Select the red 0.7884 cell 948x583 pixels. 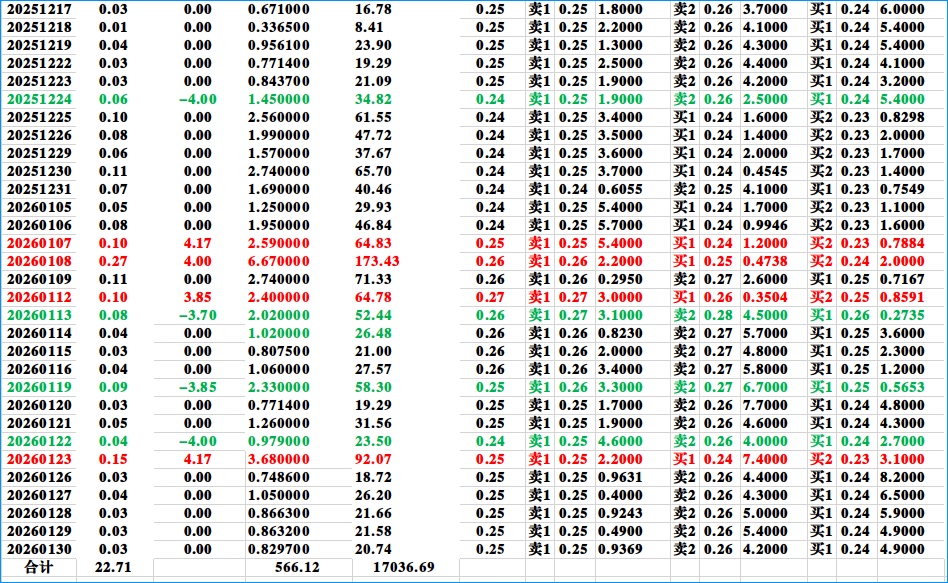pos(902,243)
